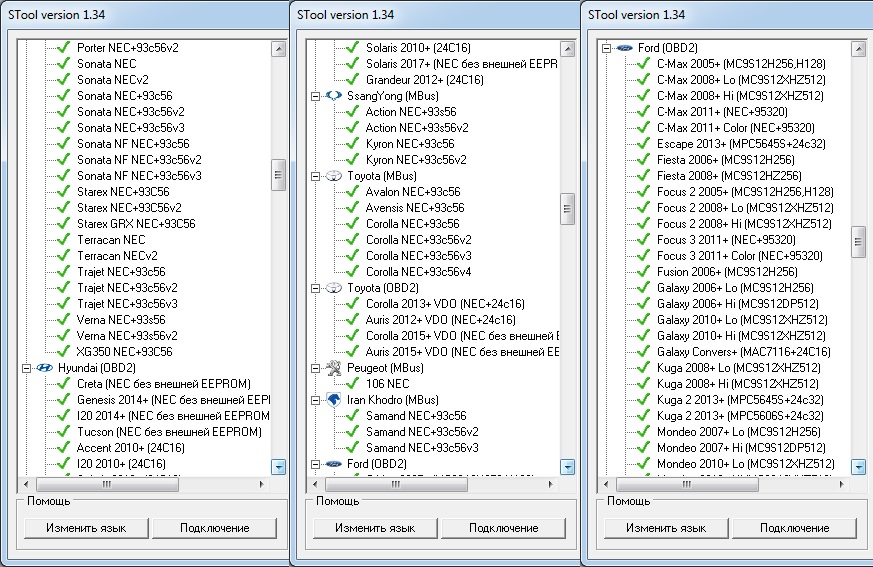Click Подключение button in right window
This screenshot has width=873, height=567.
[794, 528]
